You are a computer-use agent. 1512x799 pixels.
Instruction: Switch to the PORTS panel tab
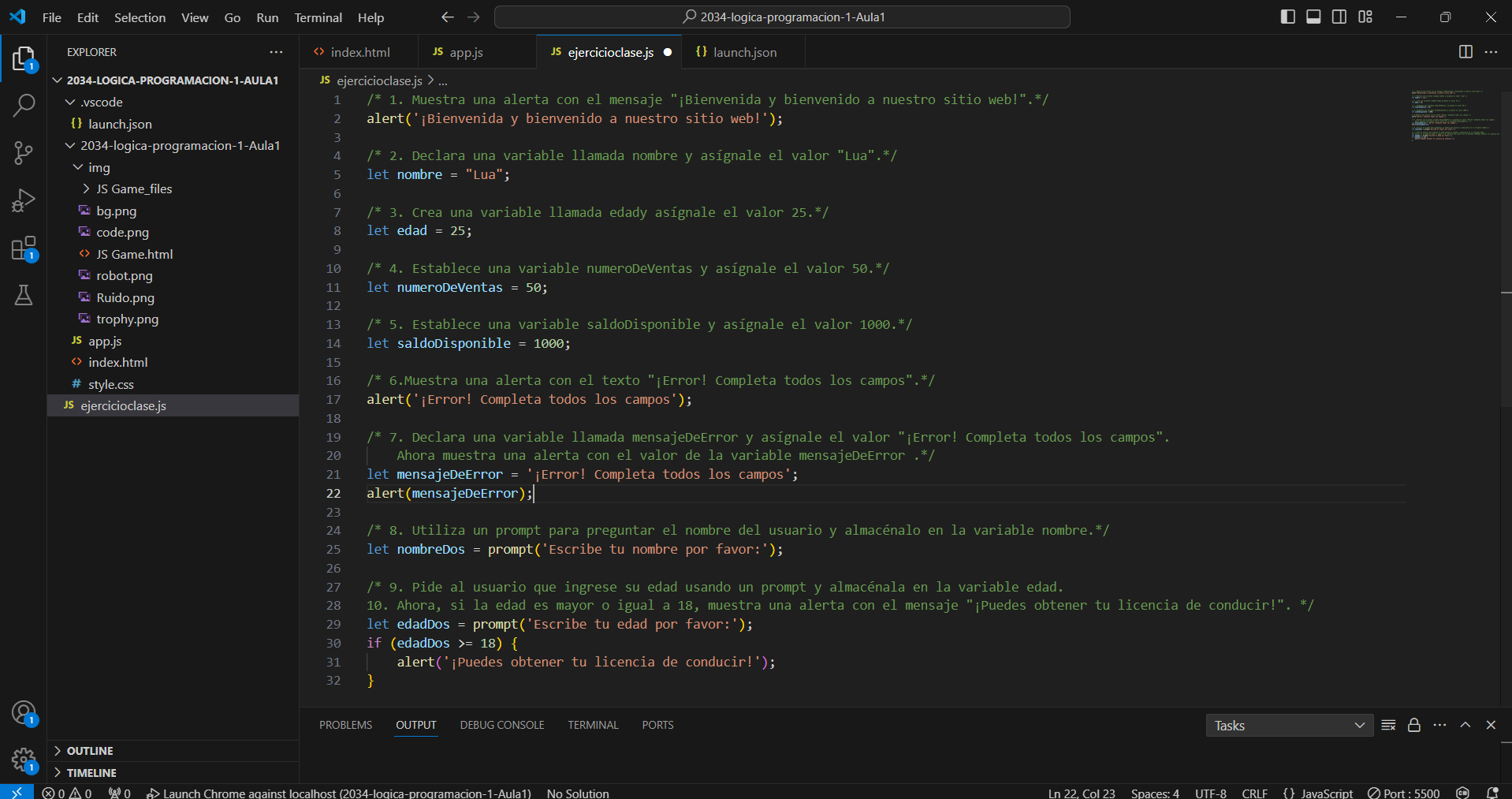click(x=657, y=725)
